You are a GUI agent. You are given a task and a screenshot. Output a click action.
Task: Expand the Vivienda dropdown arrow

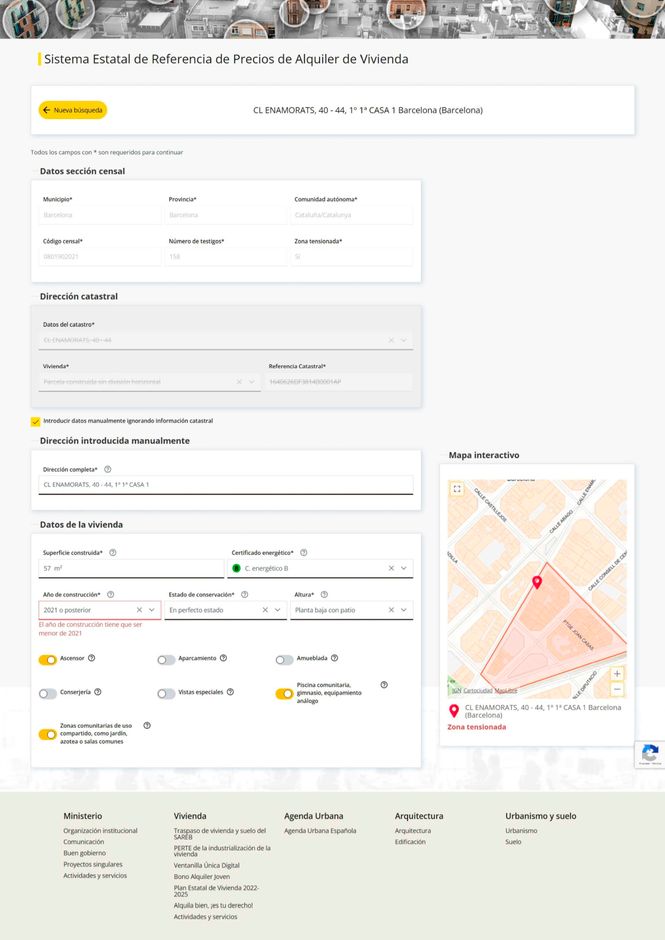252,382
